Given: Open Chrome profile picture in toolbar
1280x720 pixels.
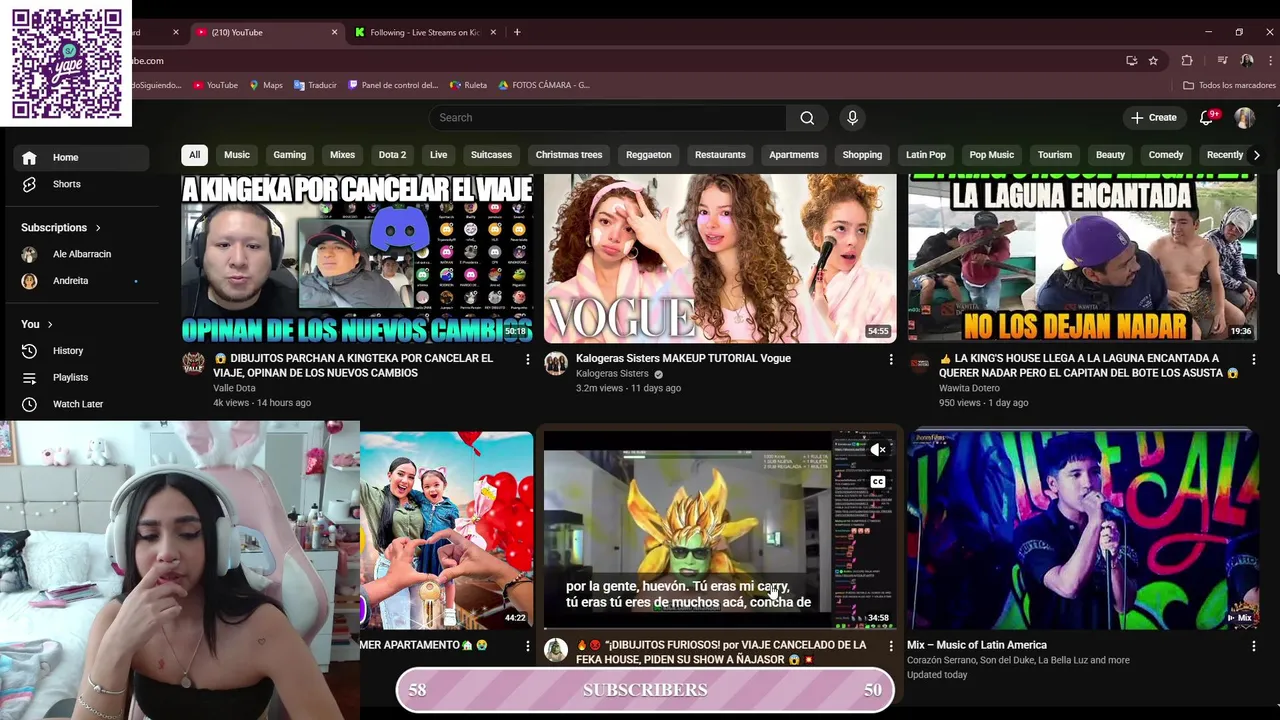Looking at the screenshot, I should tap(1247, 61).
